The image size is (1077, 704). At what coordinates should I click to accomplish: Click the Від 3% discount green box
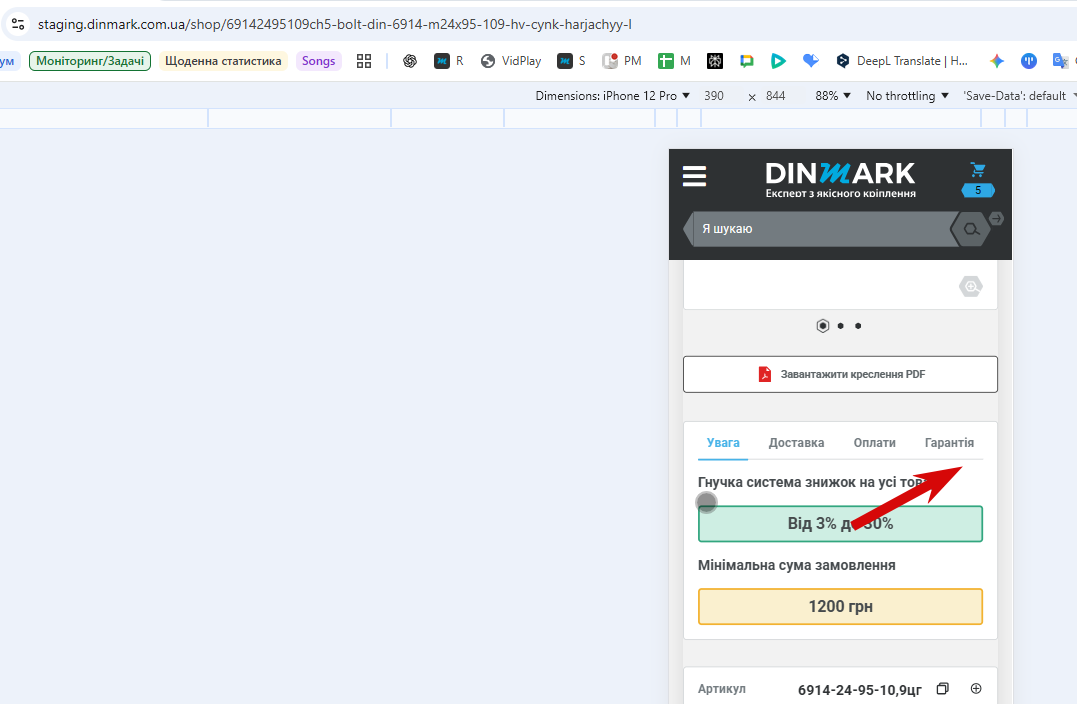point(840,523)
